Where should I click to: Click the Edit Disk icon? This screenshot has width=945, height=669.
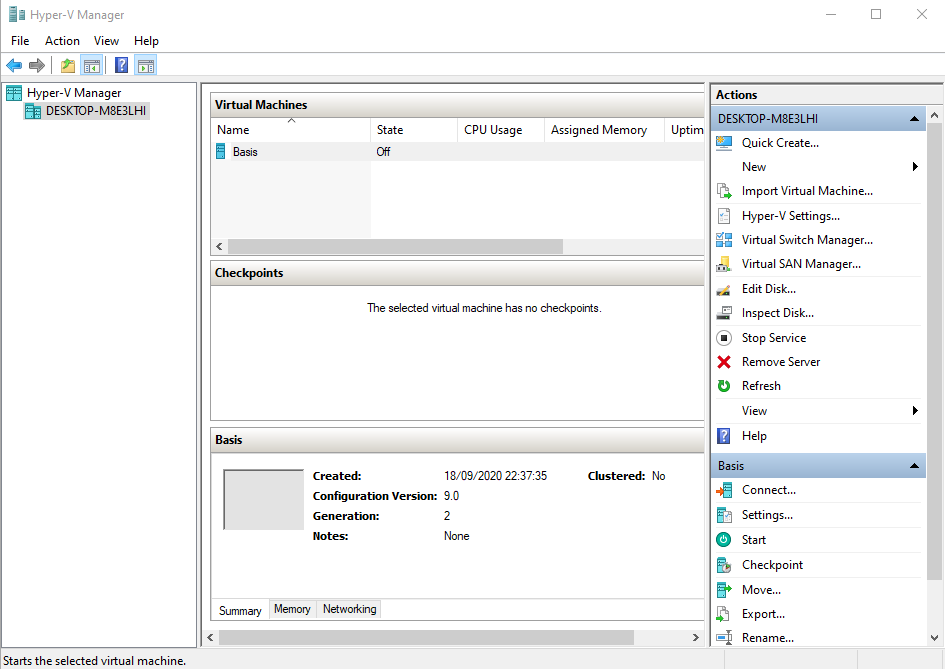(x=724, y=289)
